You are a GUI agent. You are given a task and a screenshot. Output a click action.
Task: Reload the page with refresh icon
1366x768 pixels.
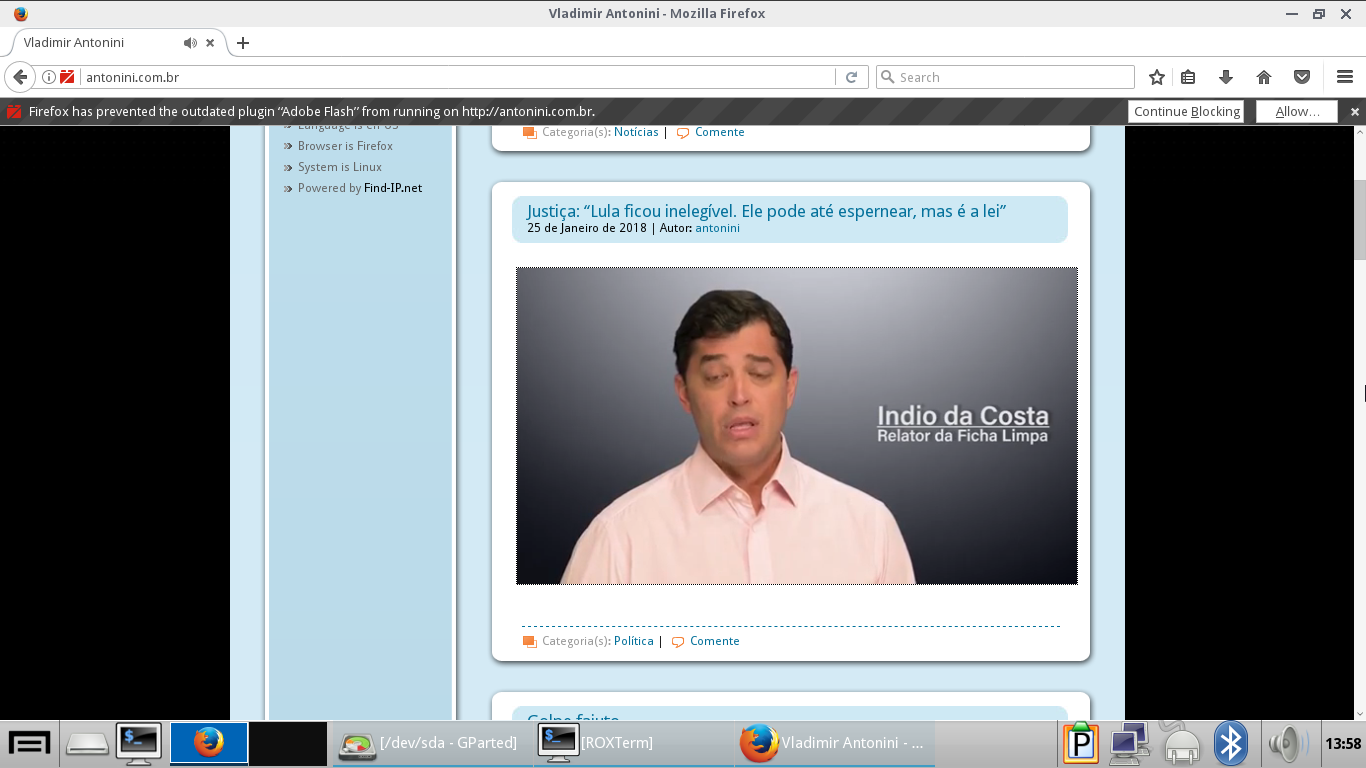(851, 77)
